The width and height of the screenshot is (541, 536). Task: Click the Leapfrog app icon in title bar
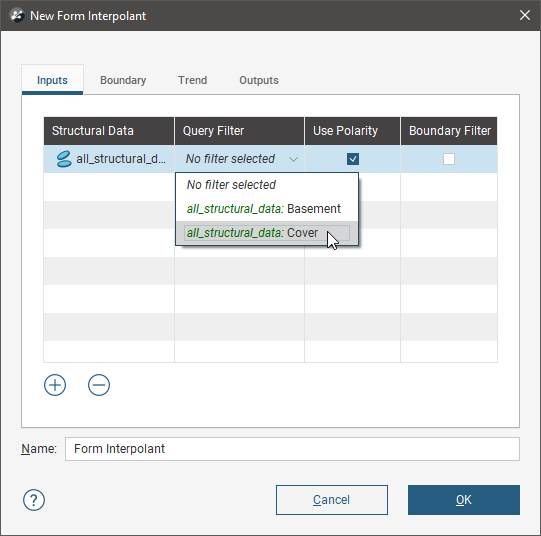(x=17, y=16)
